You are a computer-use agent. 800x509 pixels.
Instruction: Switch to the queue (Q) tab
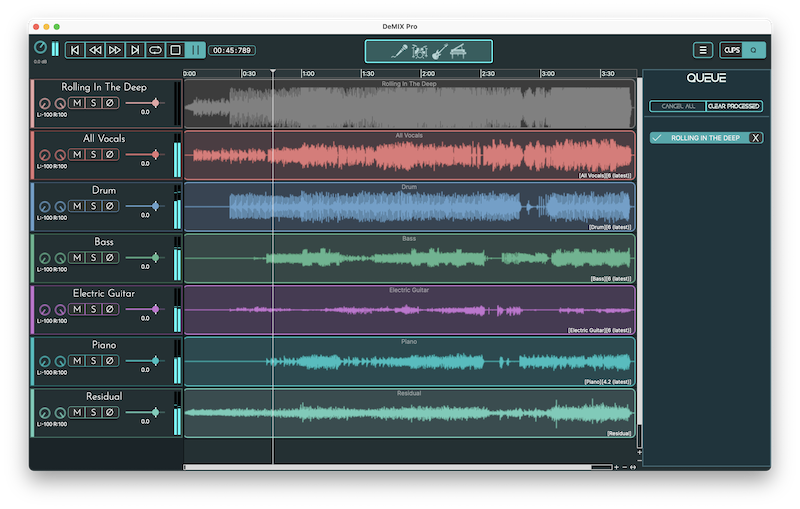(x=753, y=50)
